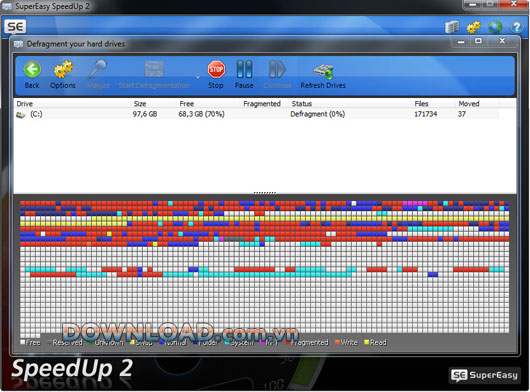The width and height of the screenshot is (530, 392).
Task: Minimize the Defragment your hard drives window
Action: click(461, 42)
